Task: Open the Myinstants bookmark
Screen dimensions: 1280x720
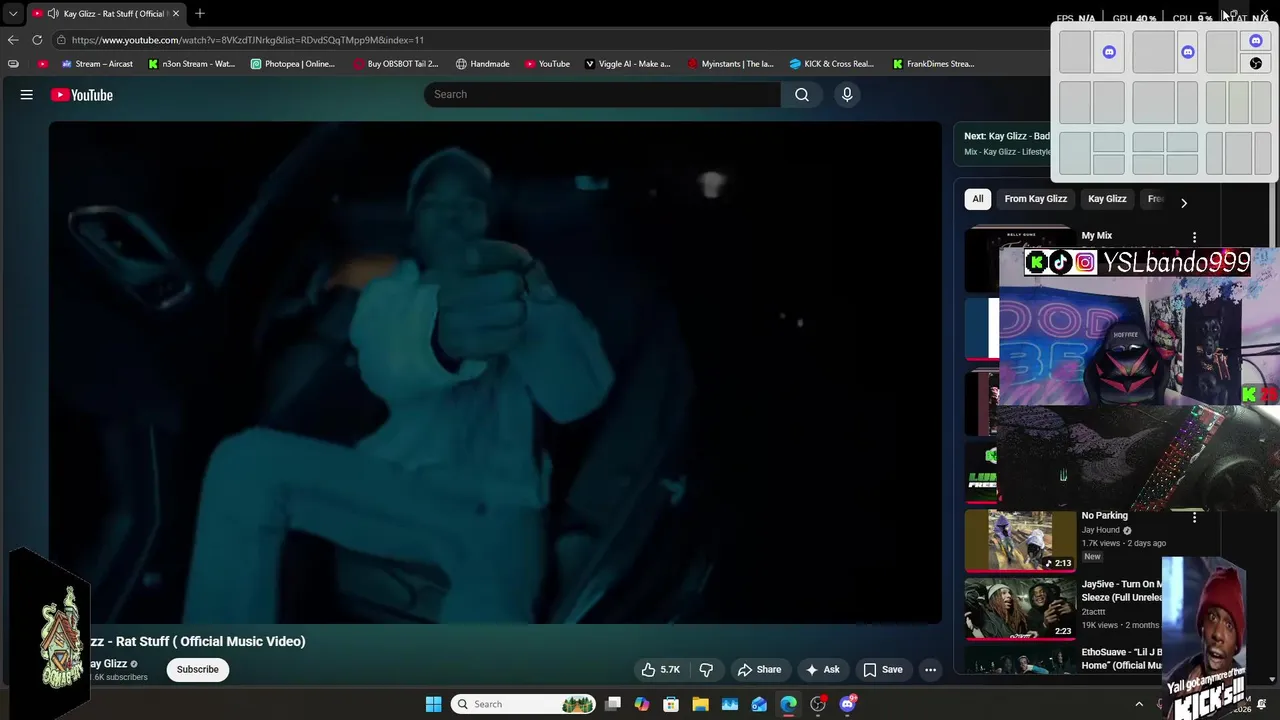Action: 731,64
